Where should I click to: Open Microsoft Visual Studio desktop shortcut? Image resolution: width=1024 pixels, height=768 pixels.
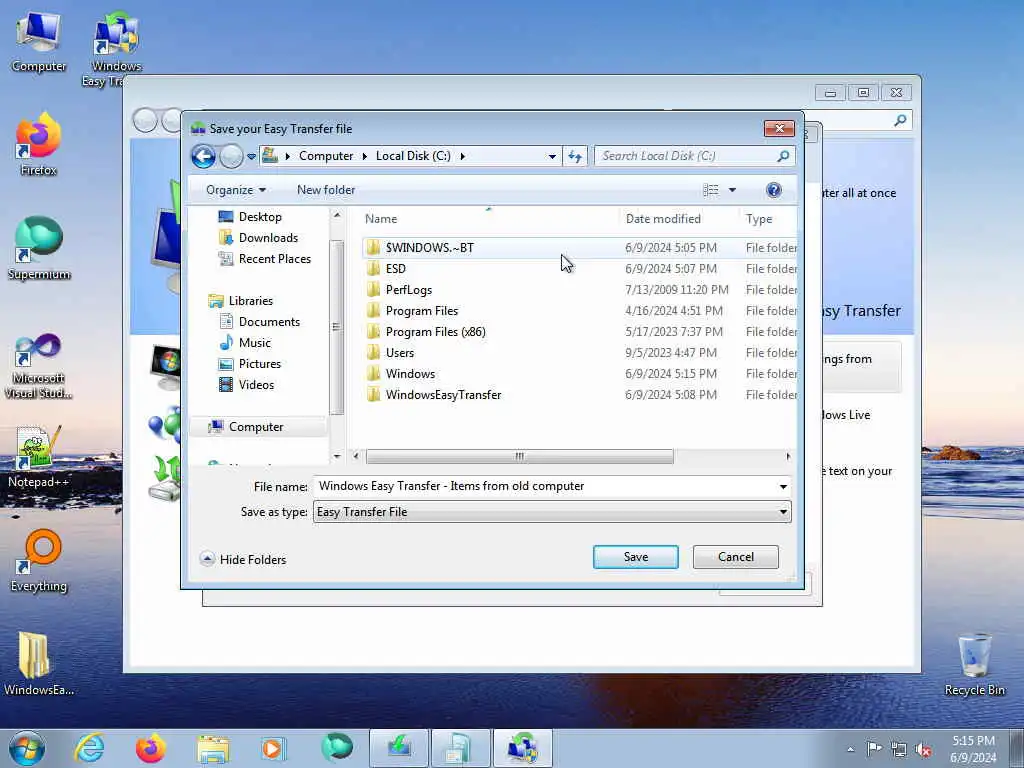pyautogui.click(x=39, y=366)
